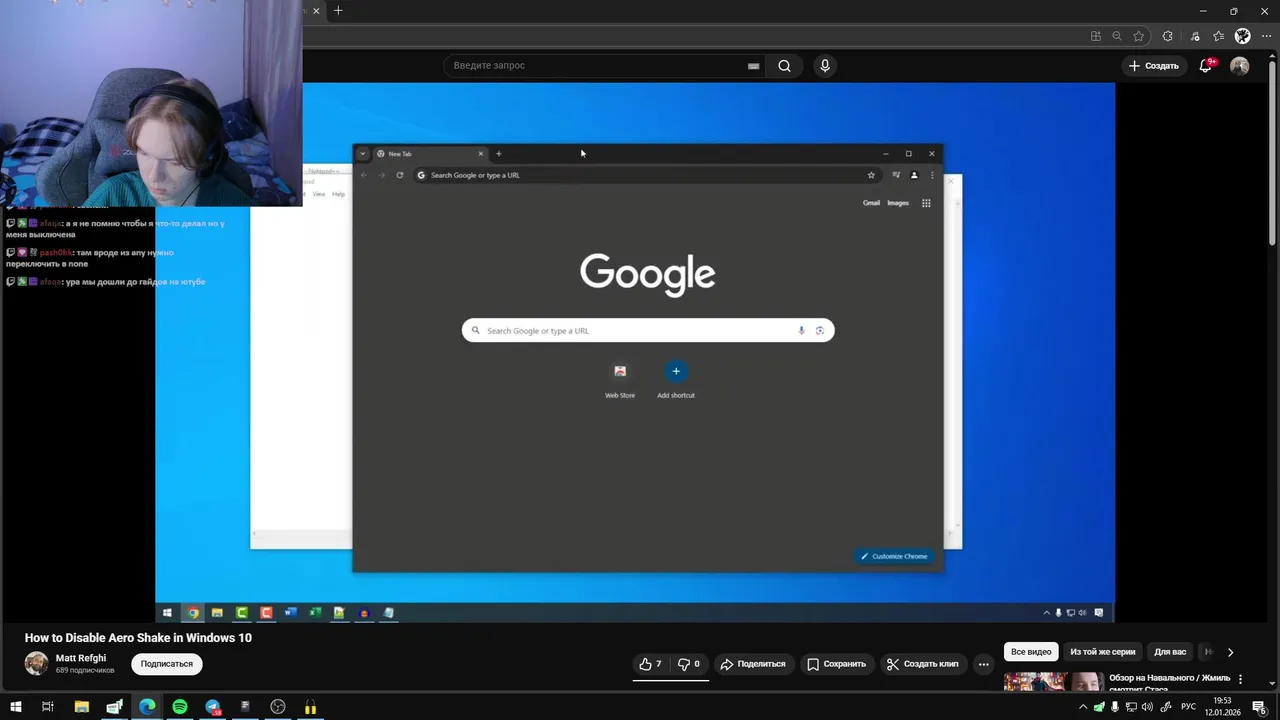
Task: Close the current Edge browser tab
Action: pyautogui.click(x=317, y=11)
